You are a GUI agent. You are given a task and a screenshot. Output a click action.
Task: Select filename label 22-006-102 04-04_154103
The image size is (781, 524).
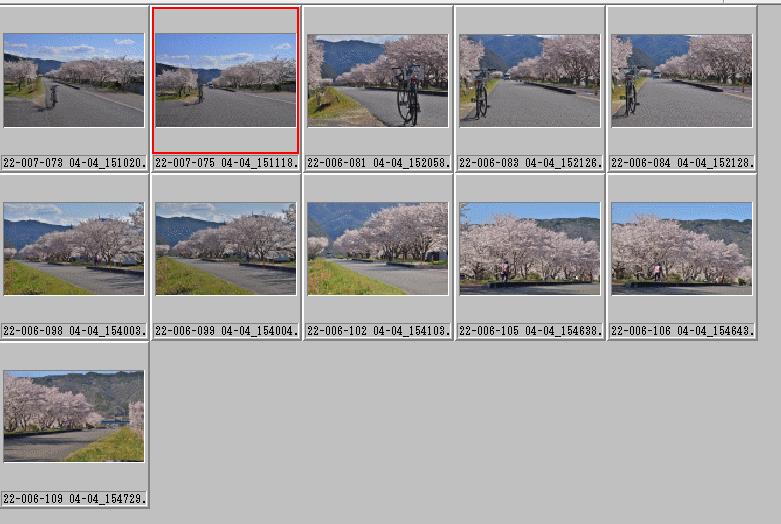379,330
